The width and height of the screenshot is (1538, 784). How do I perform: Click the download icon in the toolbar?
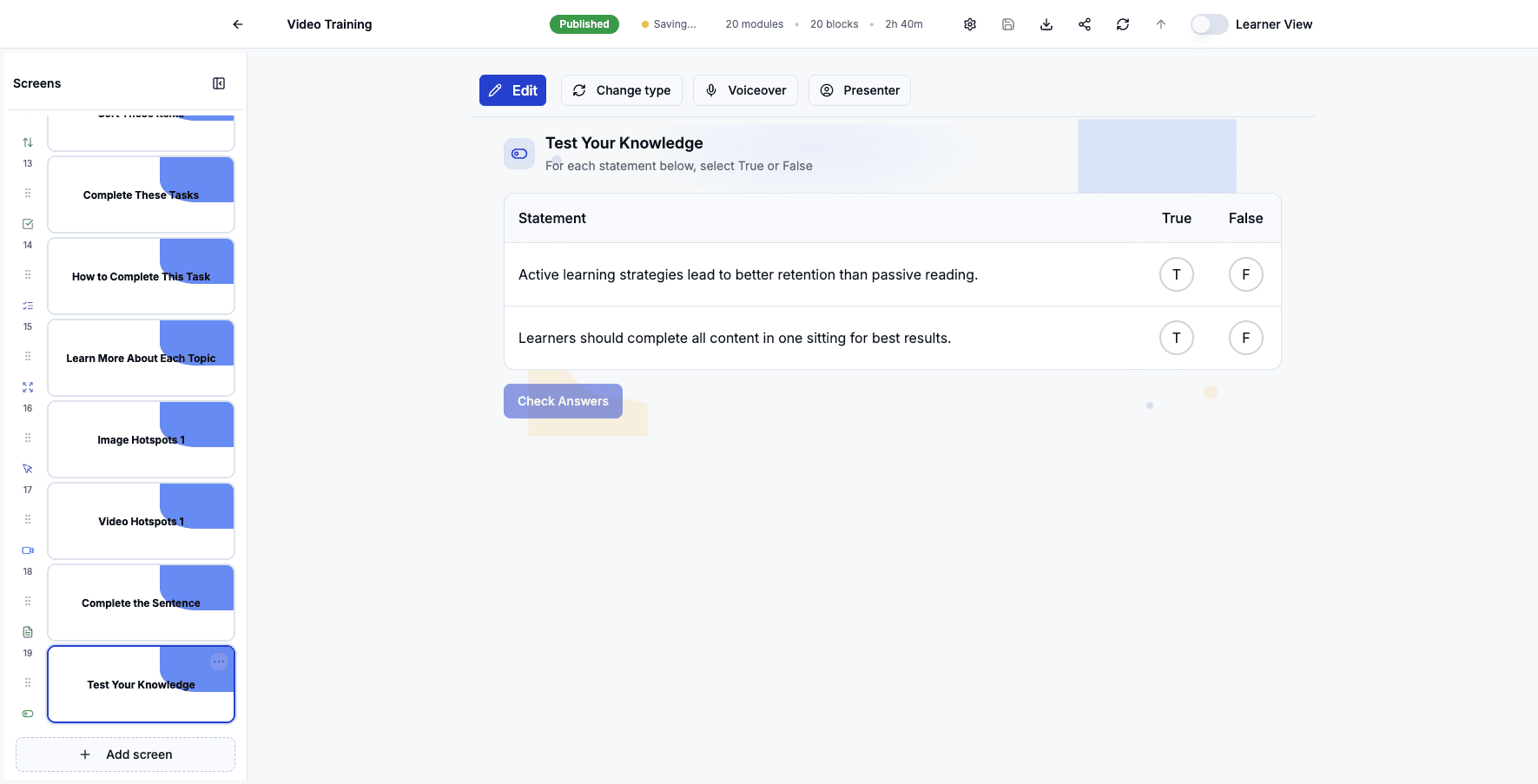[1046, 24]
